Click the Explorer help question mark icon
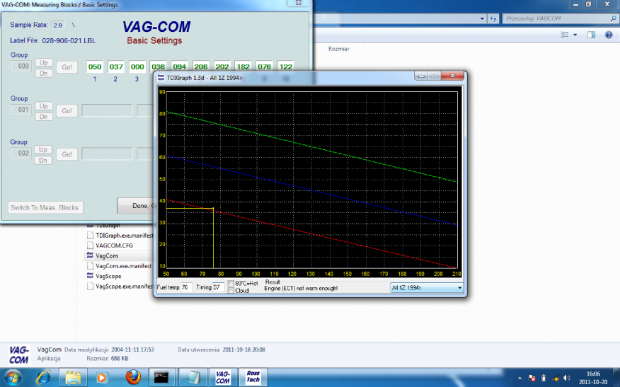 coord(609,35)
